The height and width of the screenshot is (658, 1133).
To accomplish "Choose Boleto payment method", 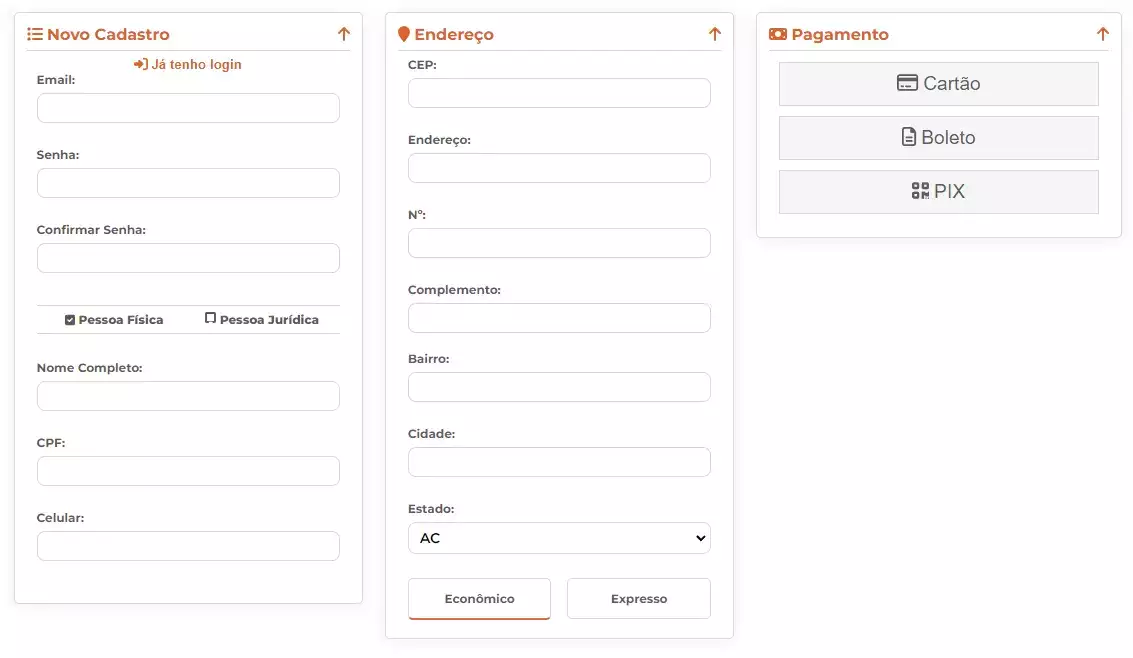I will 939,138.
